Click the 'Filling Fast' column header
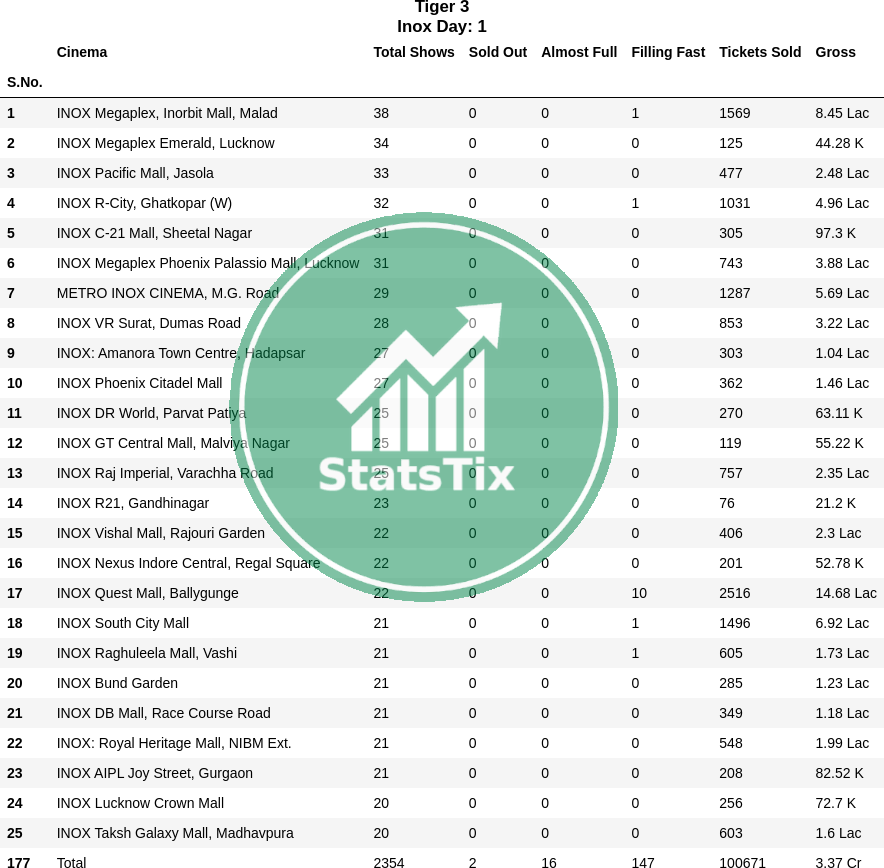This screenshot has width=884, height=868. (668, 52)
